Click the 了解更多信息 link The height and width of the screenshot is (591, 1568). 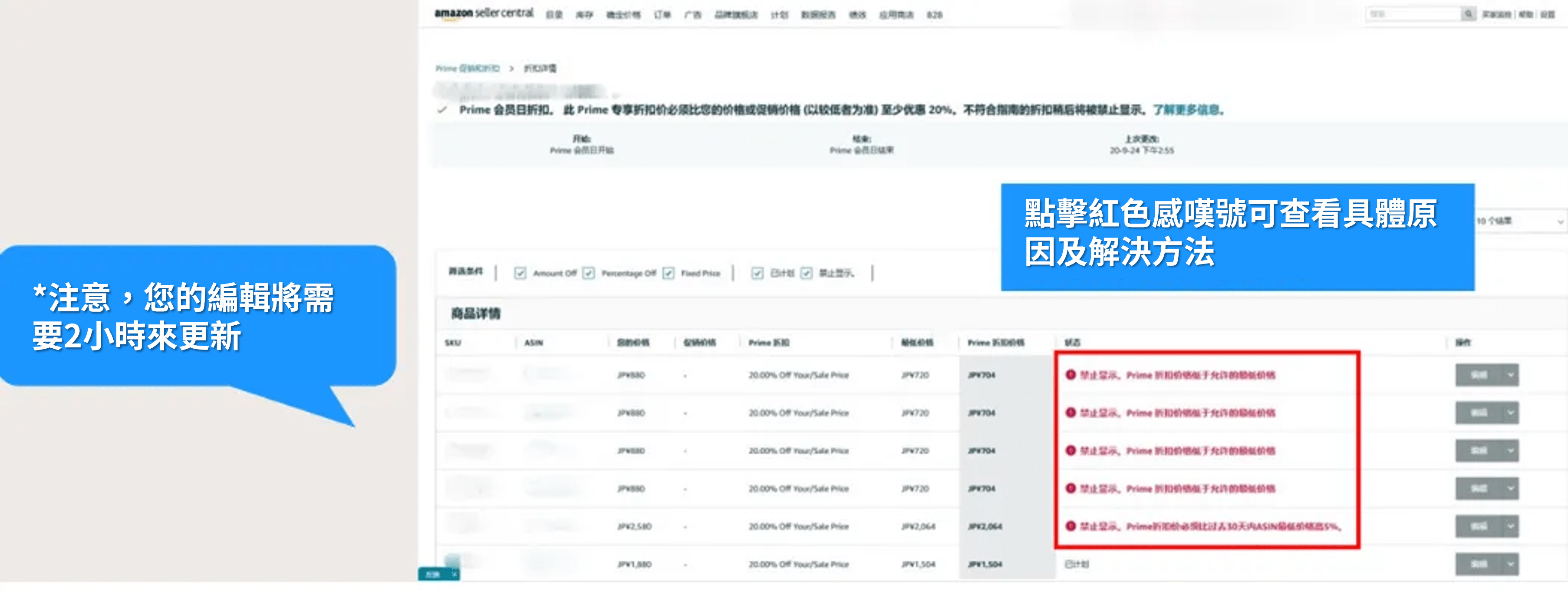pos(1188,111)
